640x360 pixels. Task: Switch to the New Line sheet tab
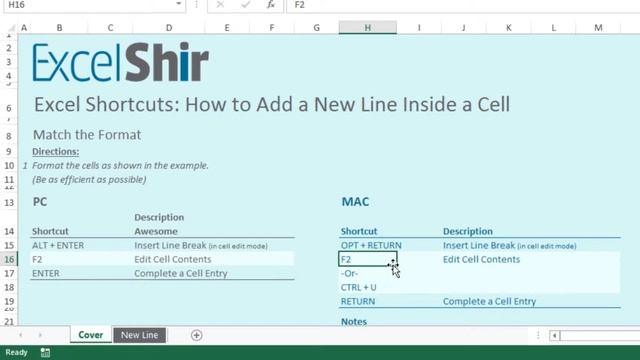tap(140, 335)
